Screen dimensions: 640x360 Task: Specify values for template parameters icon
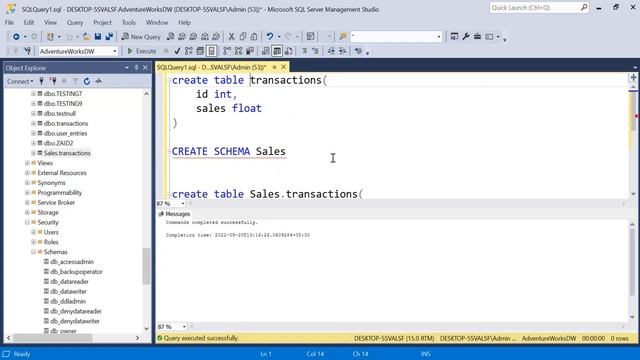point(358,51)
